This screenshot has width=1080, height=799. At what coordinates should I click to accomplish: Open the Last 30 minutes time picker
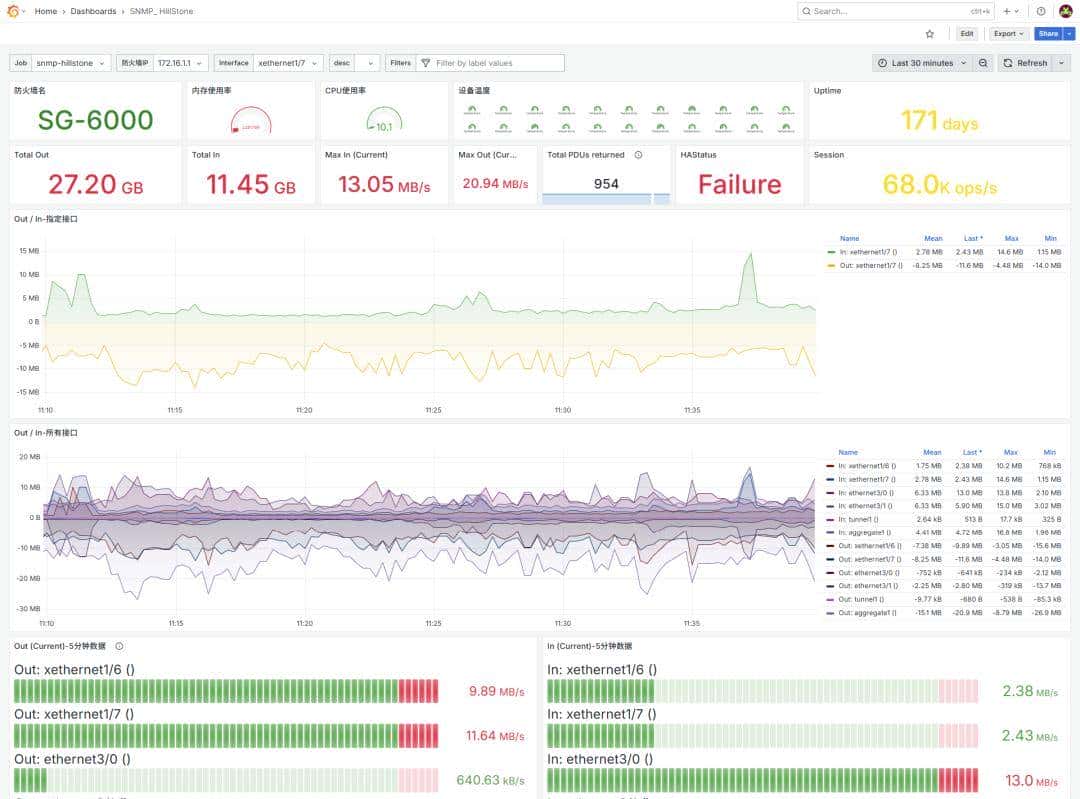coord(922,62)
